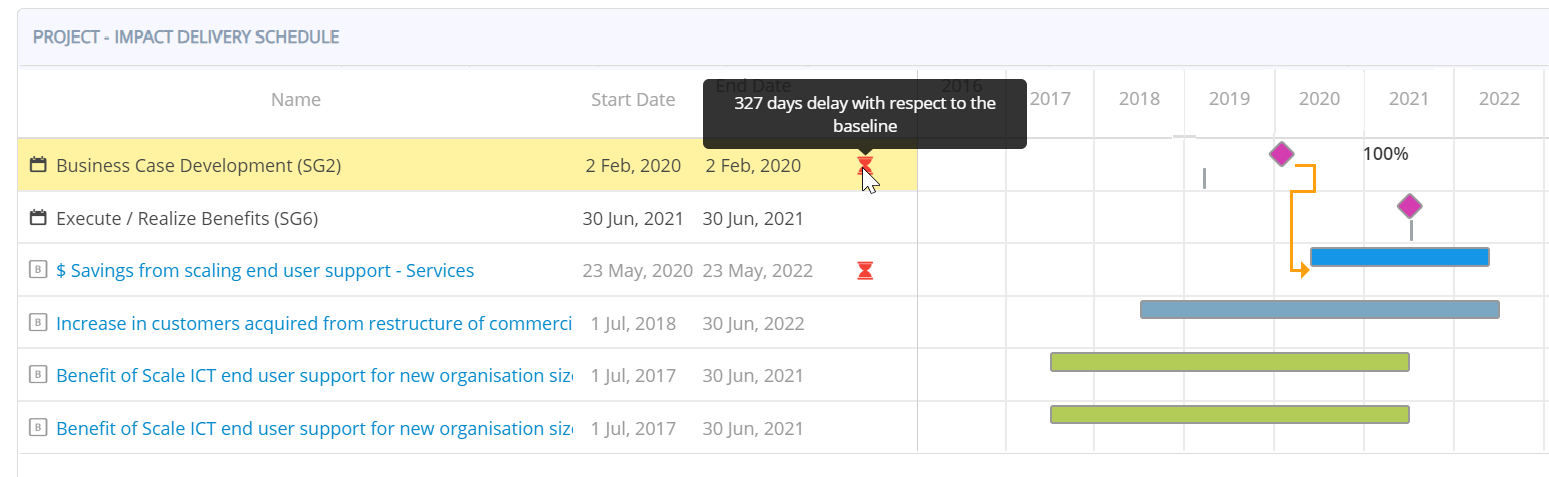Click the Project - Impact Delivery Schedule panel title

point(186,37)
